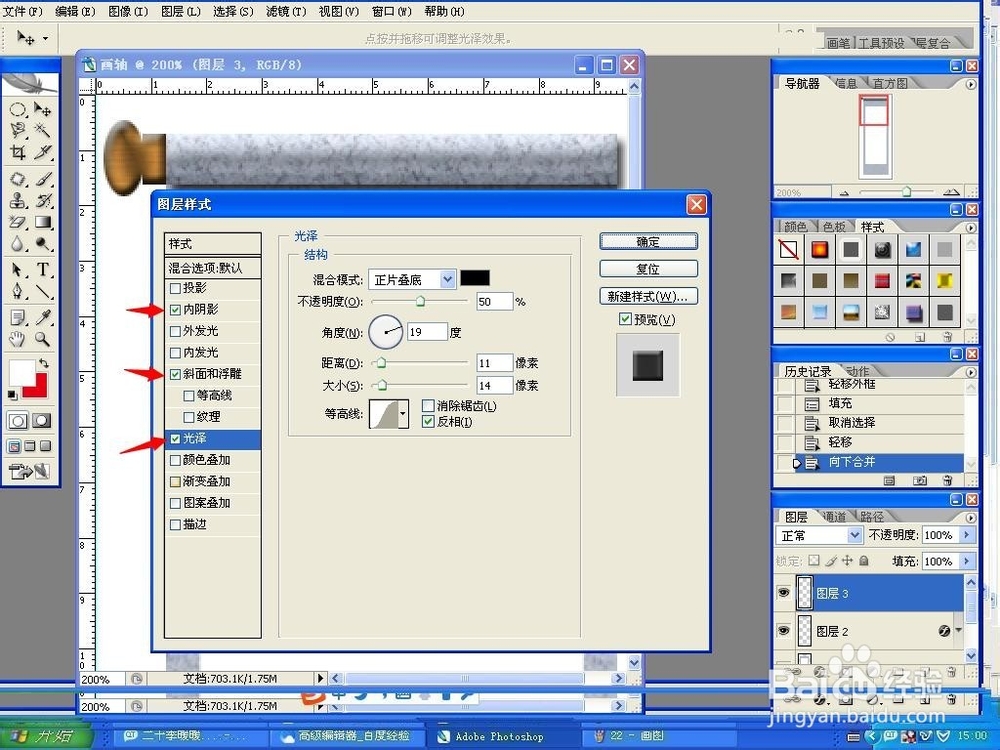Open the styles panel flyout menu

971,228
